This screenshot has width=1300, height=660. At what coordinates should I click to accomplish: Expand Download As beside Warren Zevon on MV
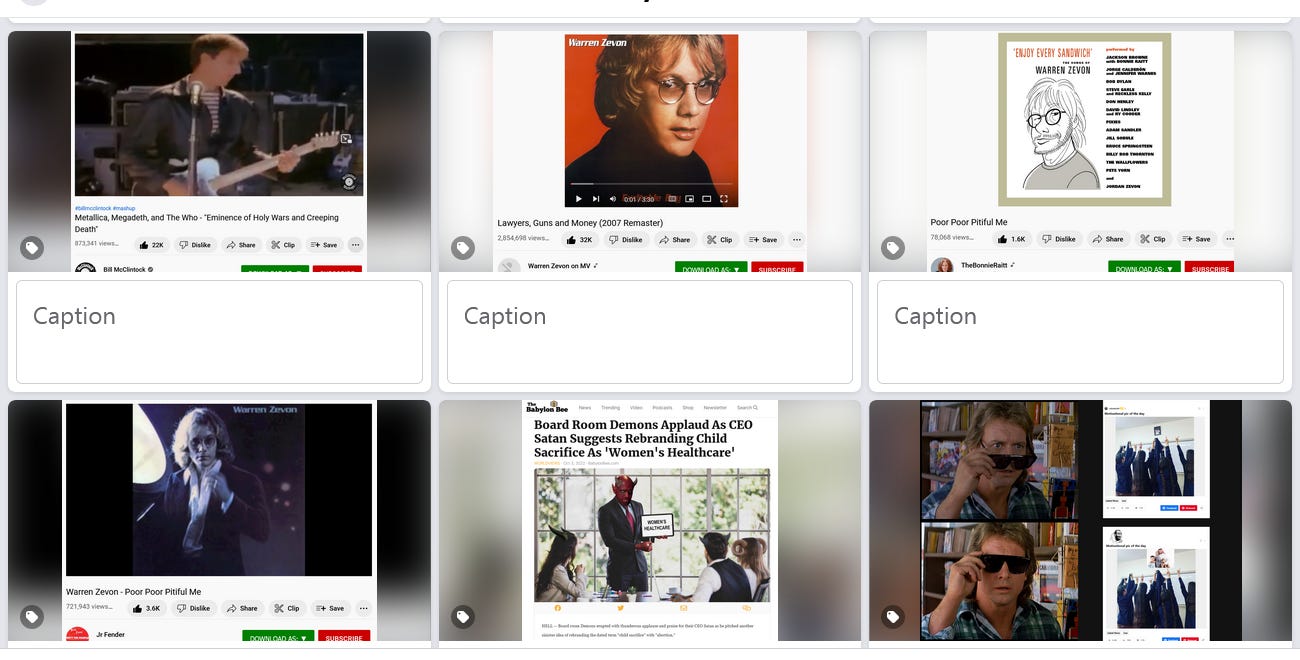[711, 268]
